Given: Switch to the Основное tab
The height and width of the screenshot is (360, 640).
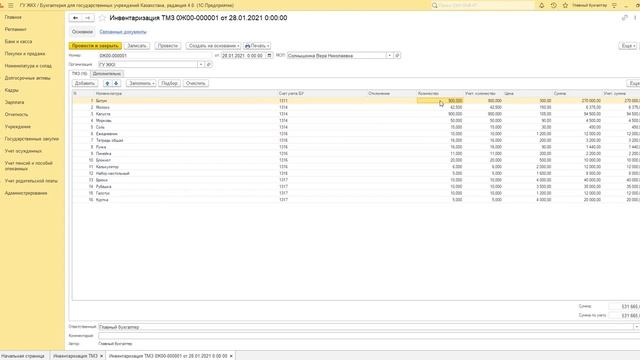Looking at the screenshot, I should pyautogui.click(x=82, y=32).
